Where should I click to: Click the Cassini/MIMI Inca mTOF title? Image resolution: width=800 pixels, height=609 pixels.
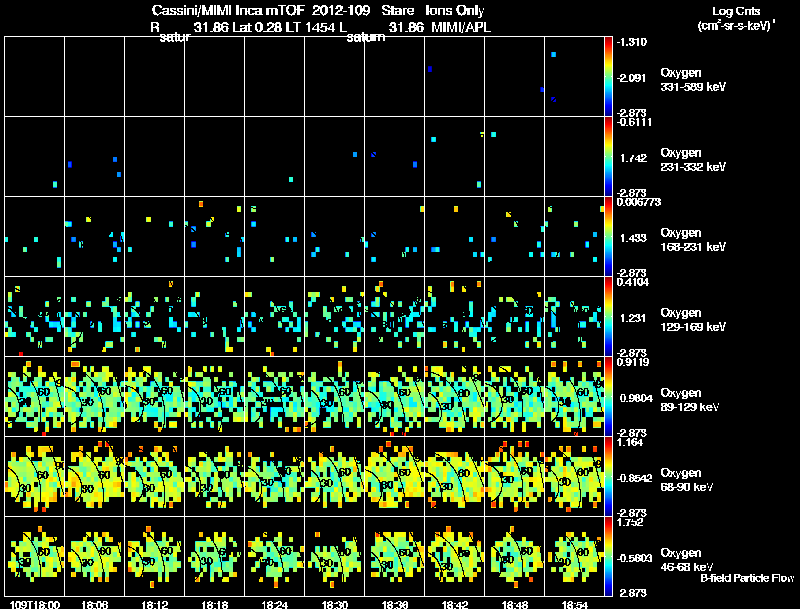click(228, 10)
